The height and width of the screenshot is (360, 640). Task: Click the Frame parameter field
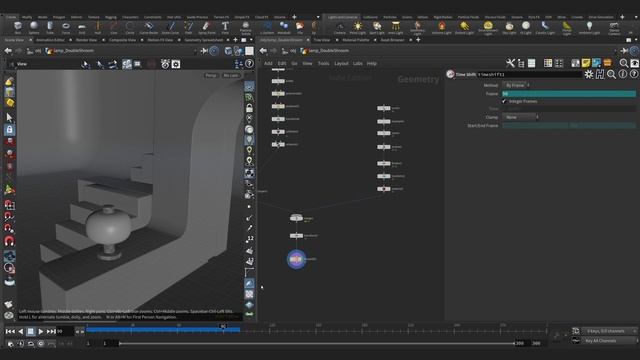pos(569,93)
